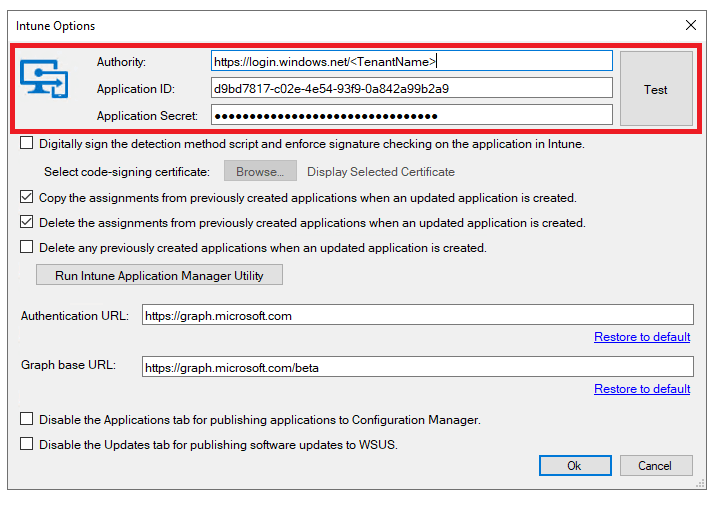Close the Intune Options dialog
The image size is (719, 507).
click(691, 25)
